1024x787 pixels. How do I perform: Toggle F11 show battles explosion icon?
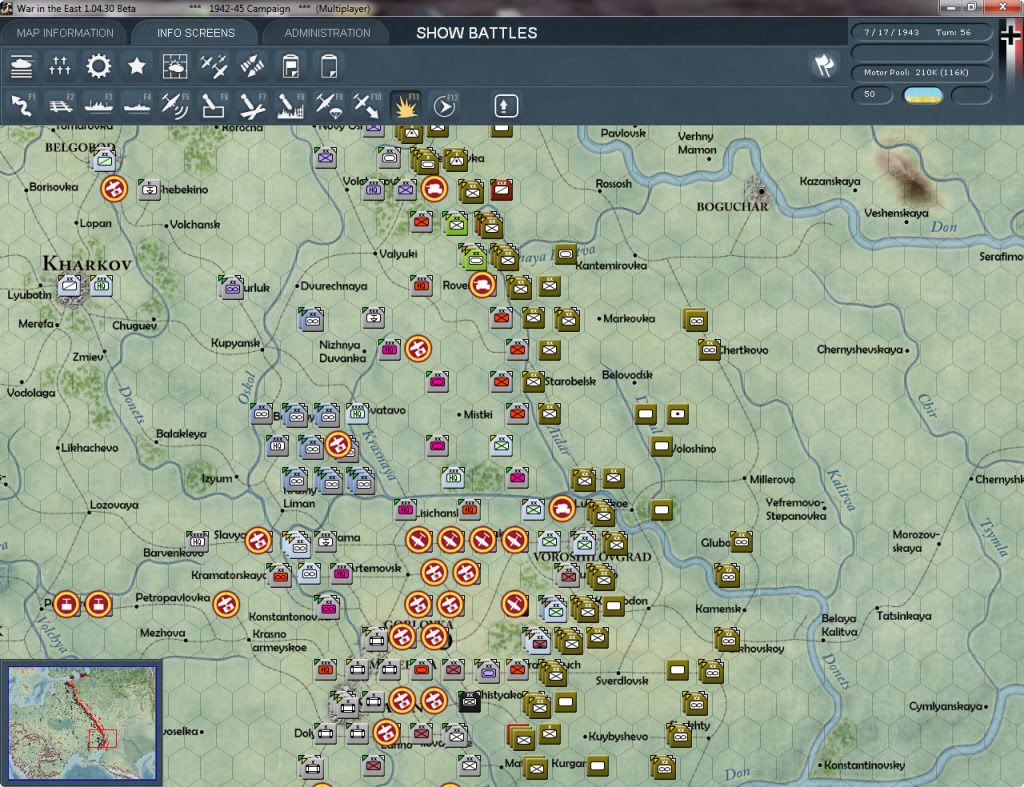[406, 106]
